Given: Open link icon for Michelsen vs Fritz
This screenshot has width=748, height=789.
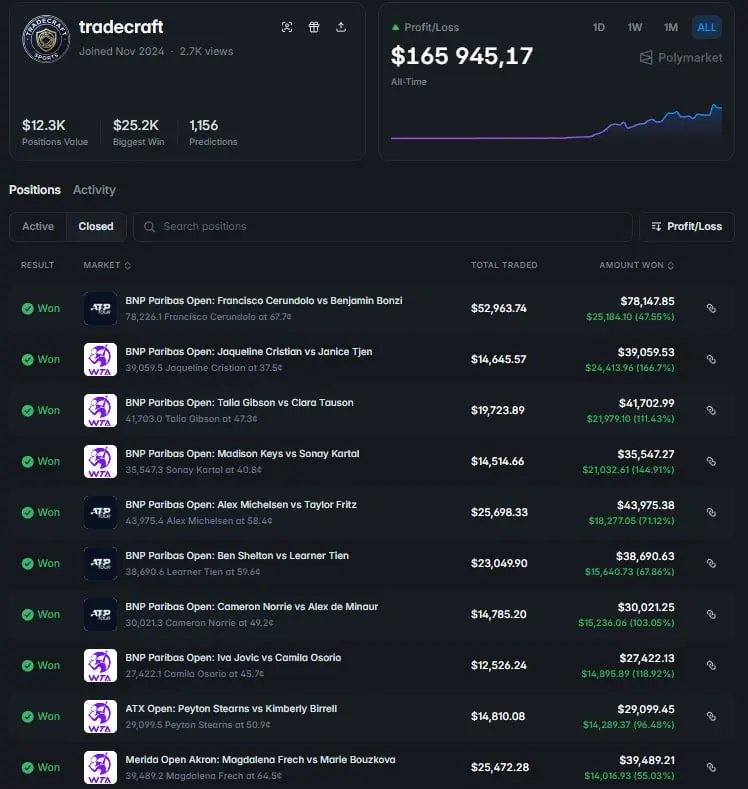Looking at the screenshot, I should coord(711,512).
